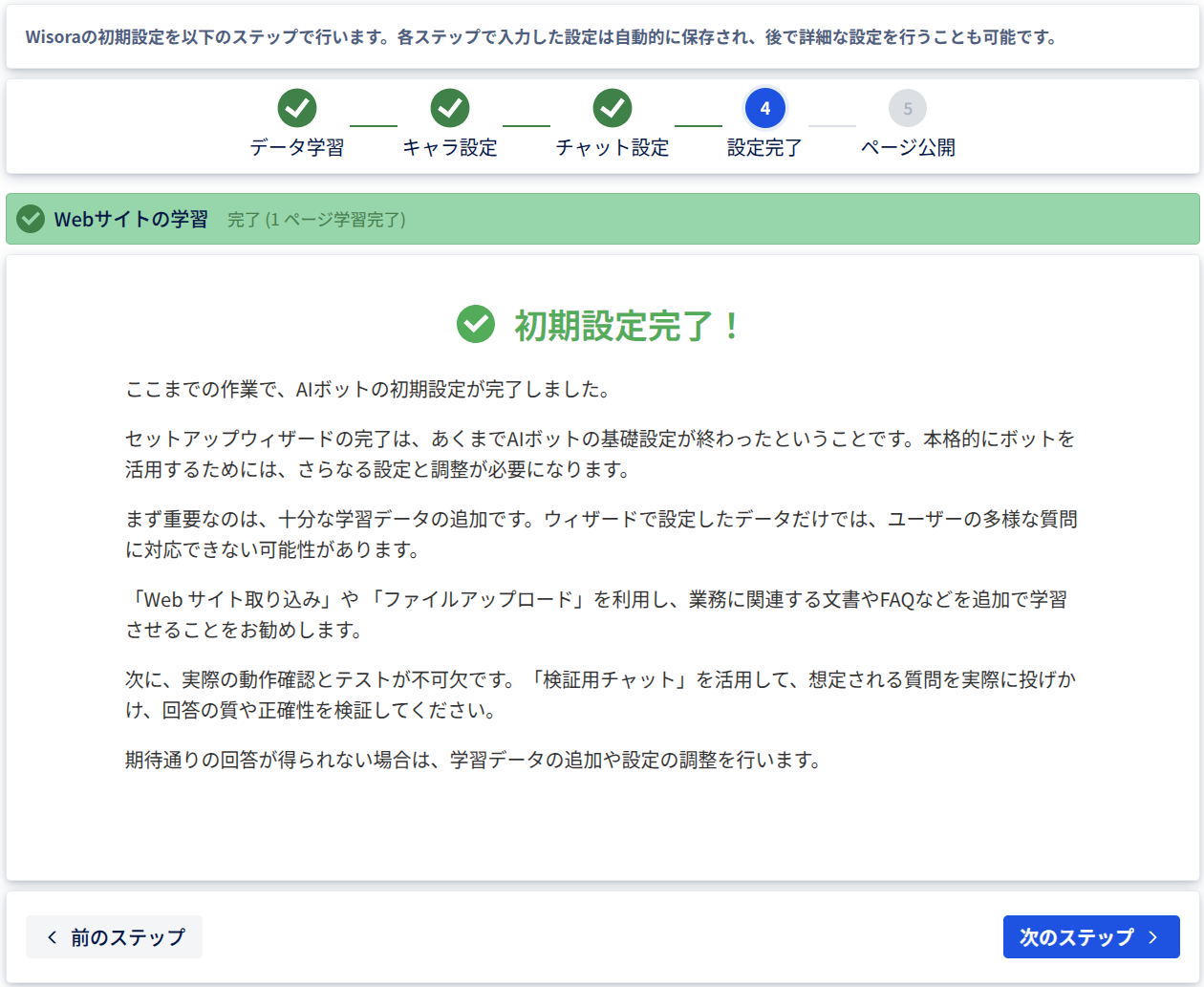Click the キャラ設定 step checkmark icon
Viewport: 1204px width, 987px height.
point(450,108)
